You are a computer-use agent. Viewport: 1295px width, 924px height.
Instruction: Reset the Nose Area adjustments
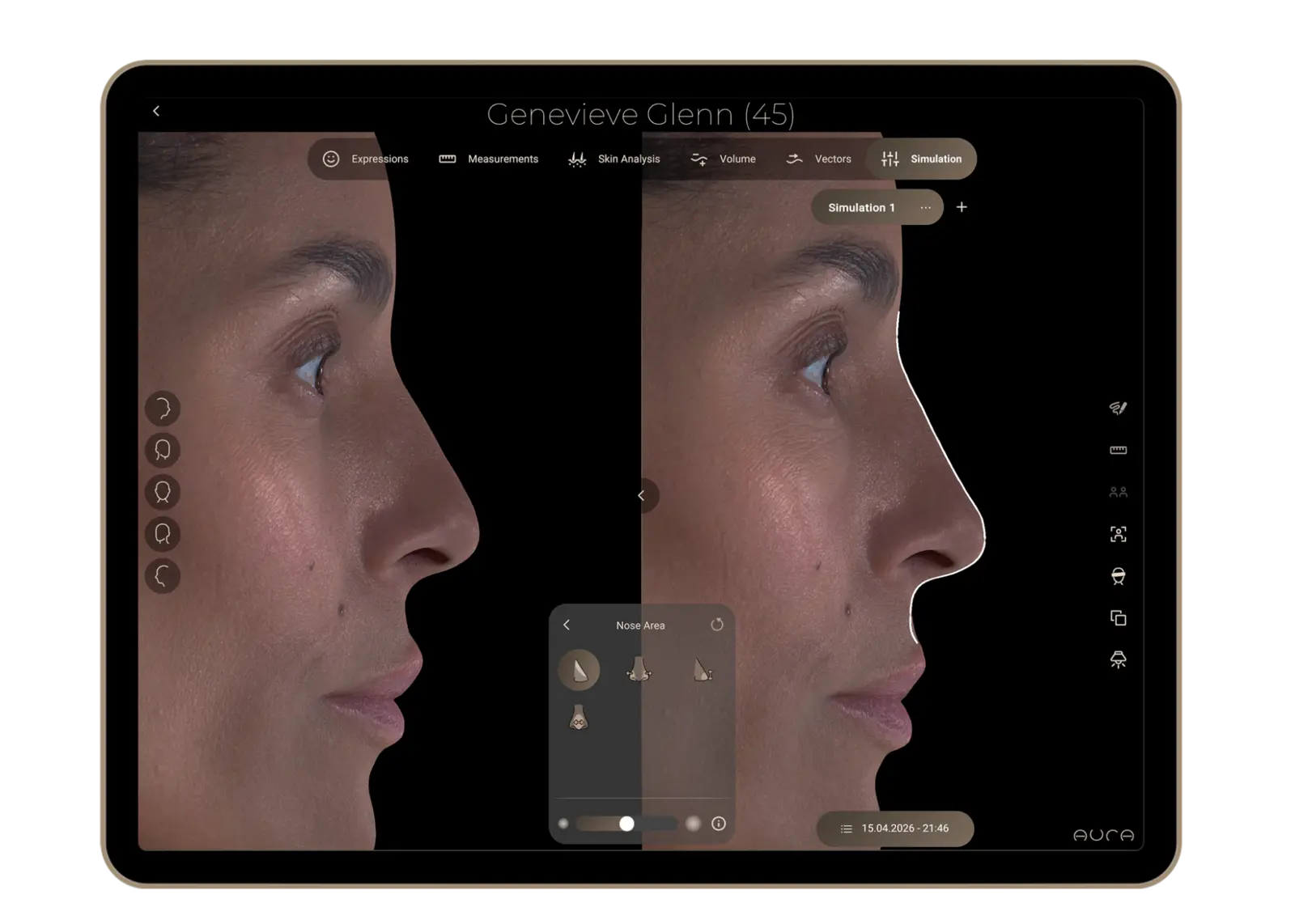tap(716, 625)
